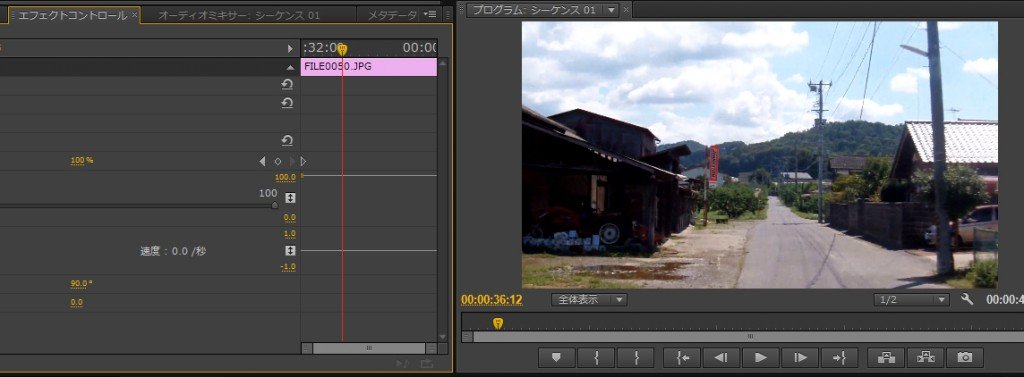Image resolution: width=1024 pixels, height=377 pixels.
Task: Play the sequence in Program monitor
Action: [x=760, y=357]
